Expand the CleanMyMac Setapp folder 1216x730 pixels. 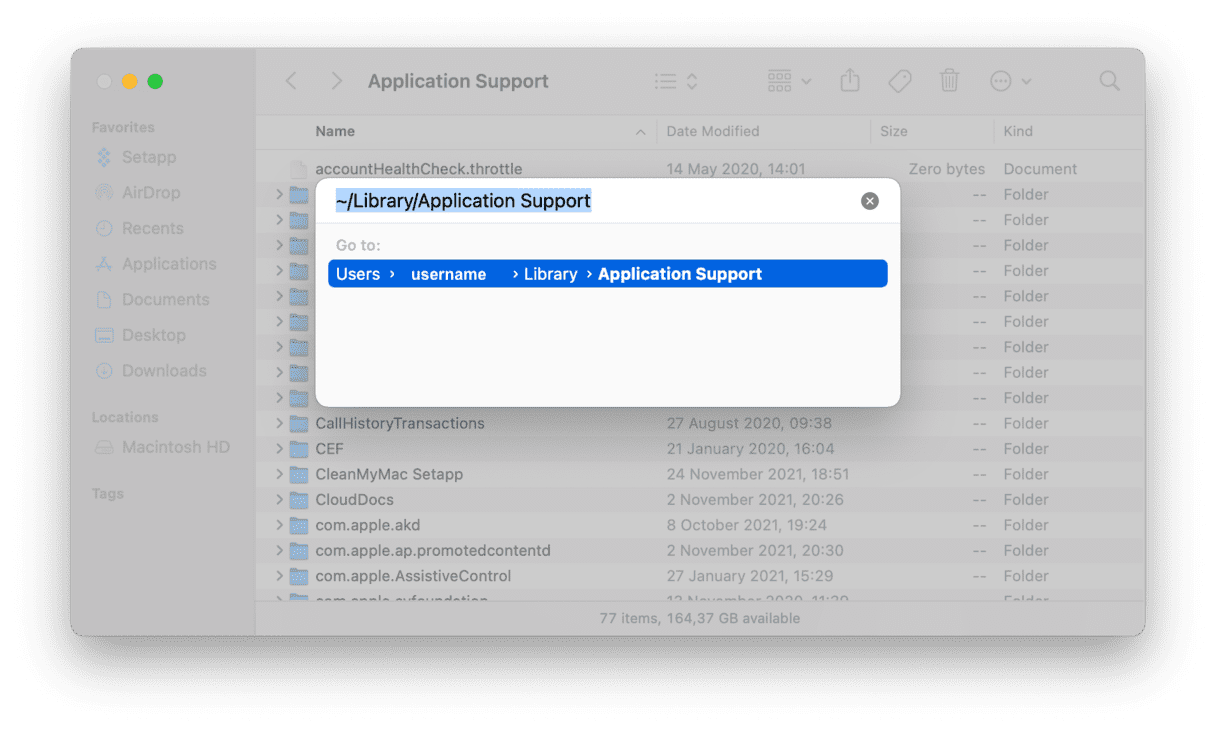click(280, 475)
